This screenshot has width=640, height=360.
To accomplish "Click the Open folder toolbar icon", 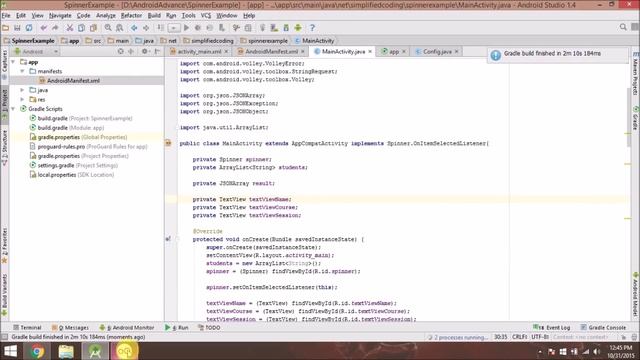I will pyautogui.click(x=5, y=28).
